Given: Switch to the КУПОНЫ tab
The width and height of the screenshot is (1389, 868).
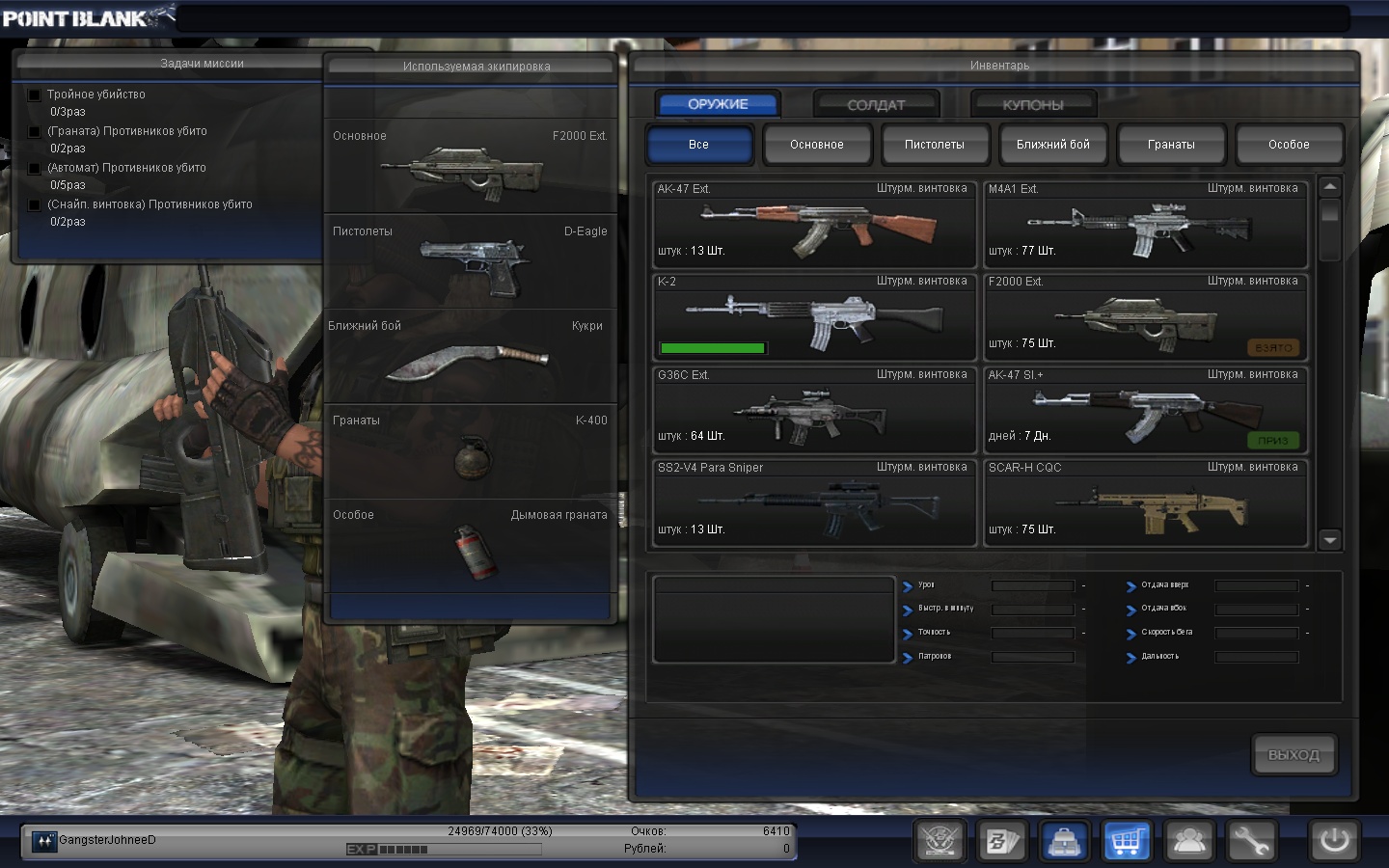Looking at the screenshot, I should tap(1033, 104).
